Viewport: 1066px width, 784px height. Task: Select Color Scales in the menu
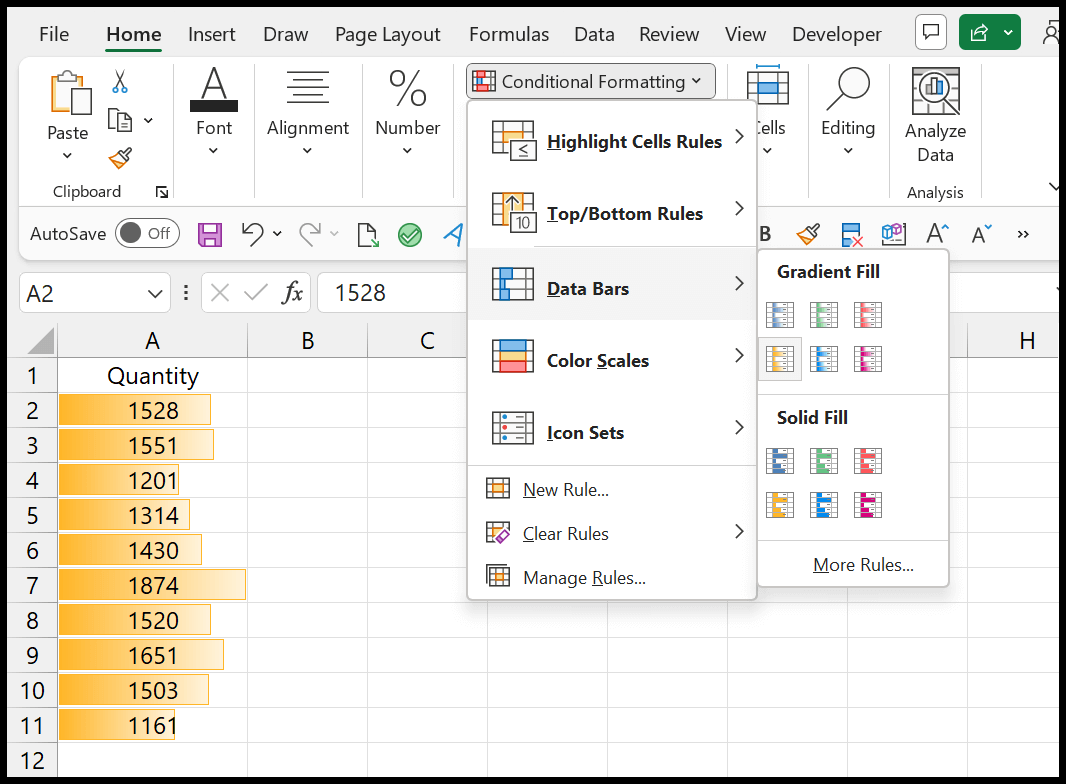(x=597, y=359)
